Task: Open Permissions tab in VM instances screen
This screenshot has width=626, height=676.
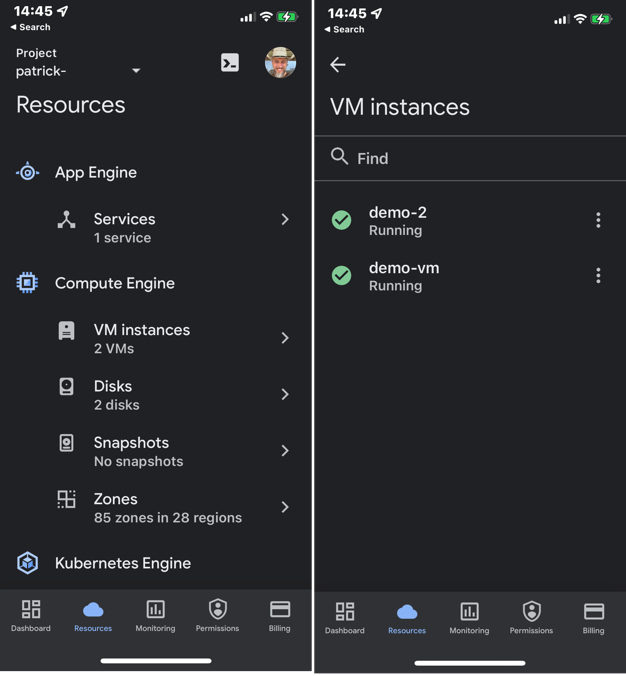Action: (x=531, y=618)
